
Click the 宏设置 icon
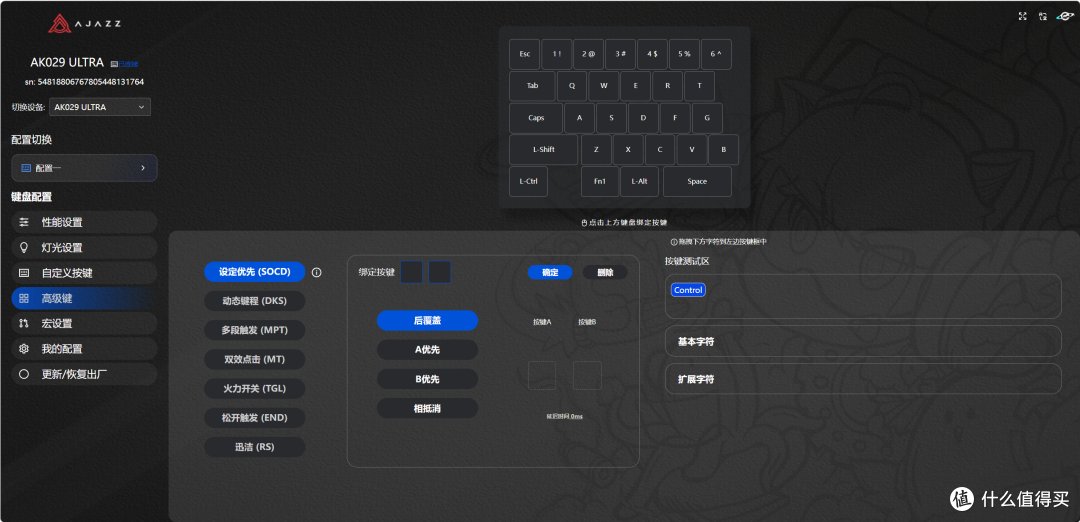[24, 323]
